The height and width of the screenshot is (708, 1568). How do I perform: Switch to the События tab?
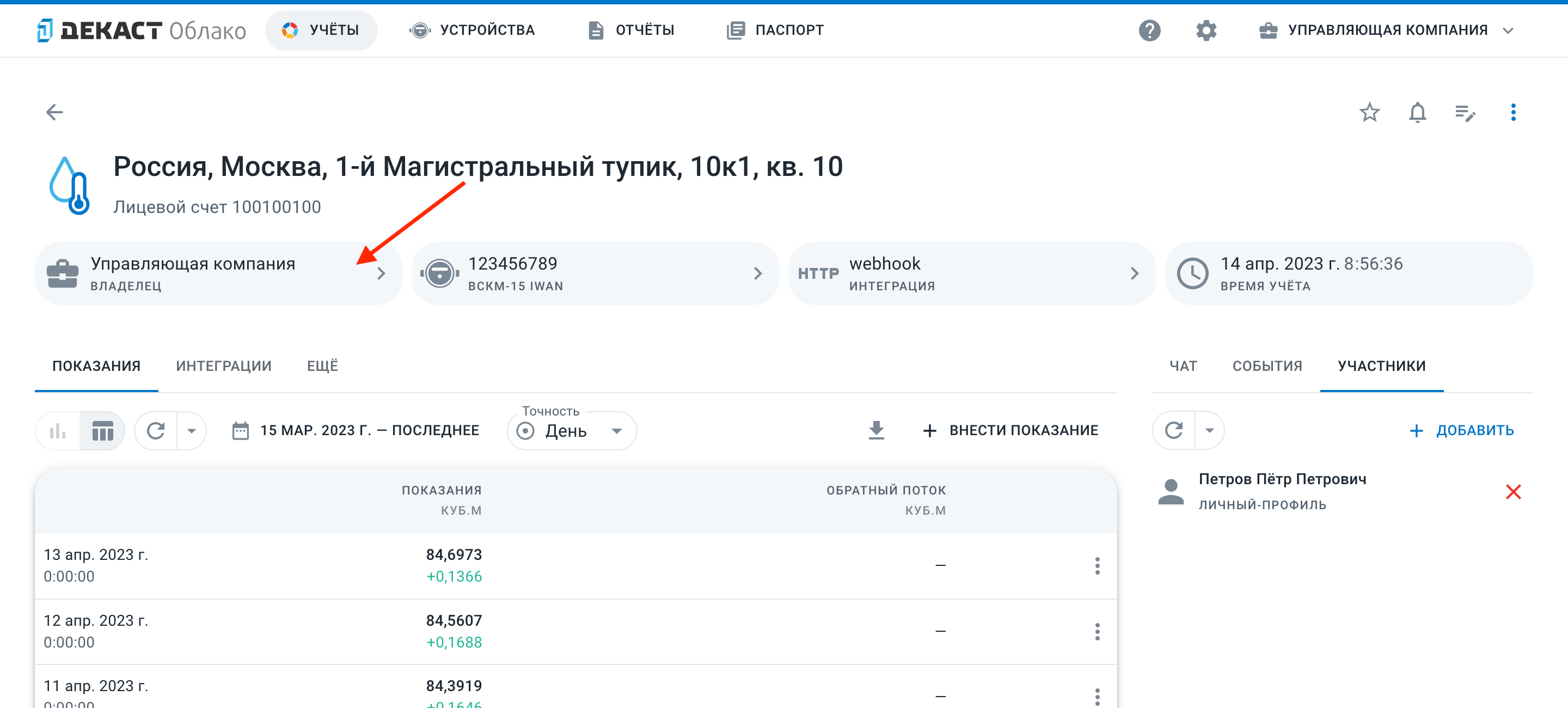pyautogui.click(x=1267, y=366)
